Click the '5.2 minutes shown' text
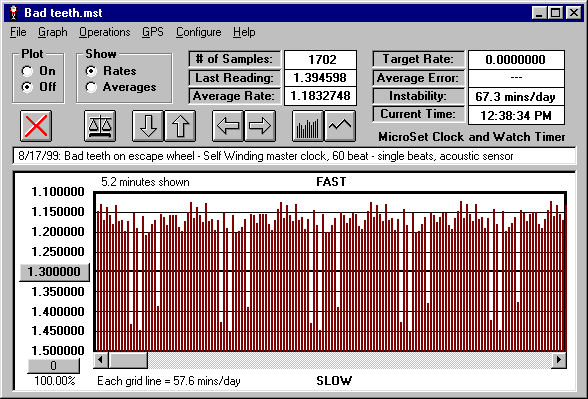Image resolution: width=588 pixels, height=399 pixels. coord(145,182)
